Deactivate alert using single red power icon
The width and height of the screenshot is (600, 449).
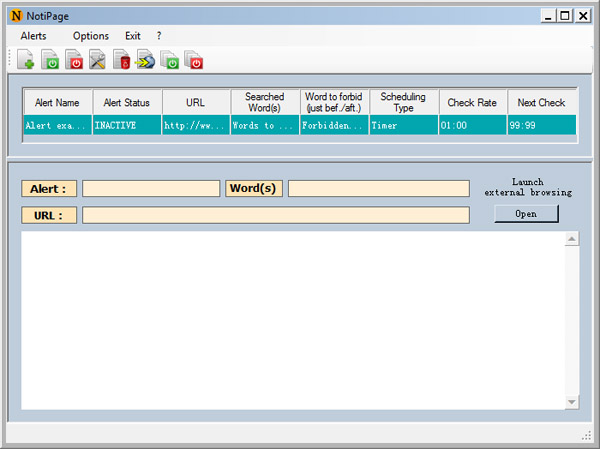pyautogui.click(x=75, y=61)
